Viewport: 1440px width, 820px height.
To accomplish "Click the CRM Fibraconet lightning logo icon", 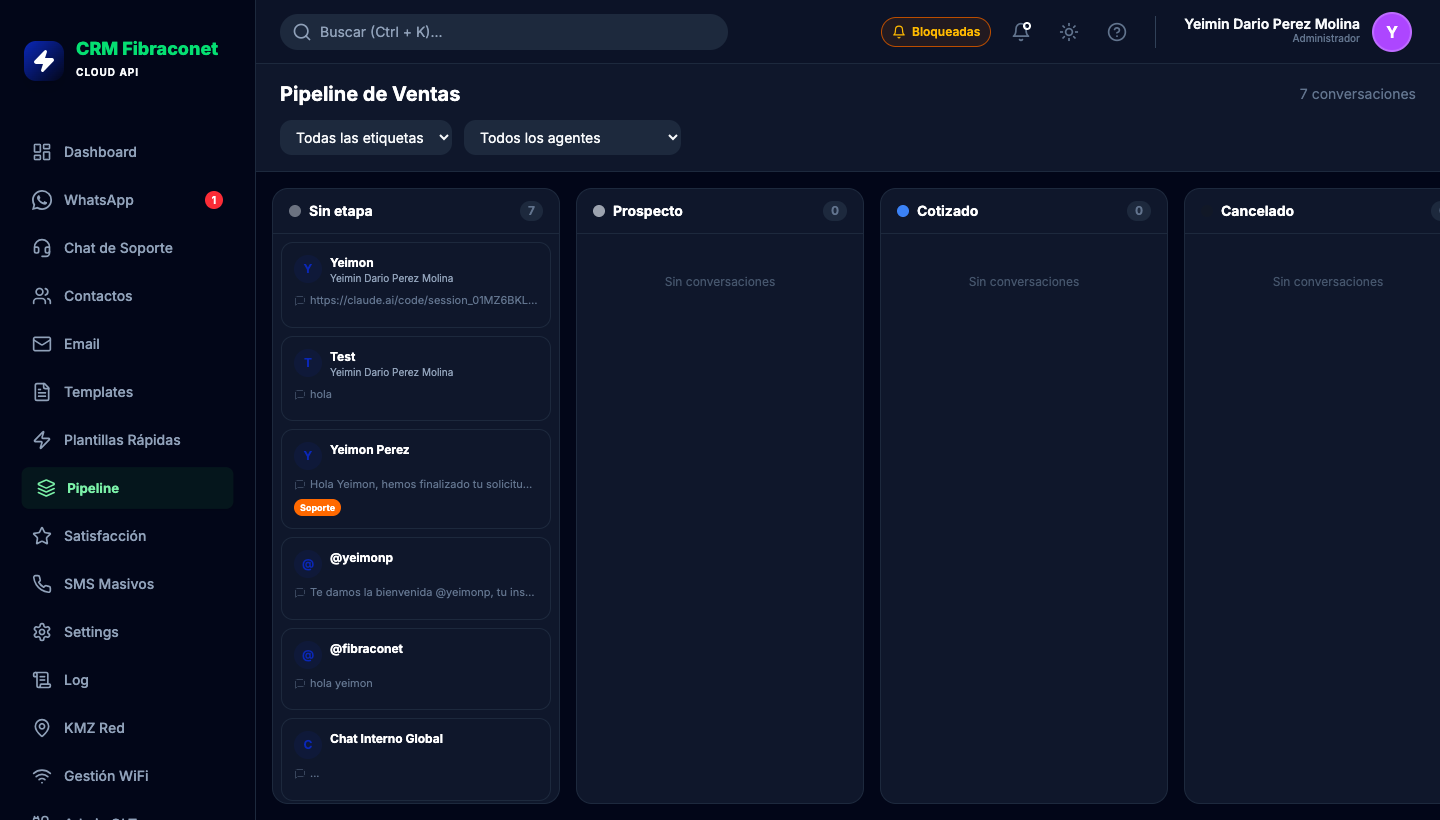I will click(44, 60).
